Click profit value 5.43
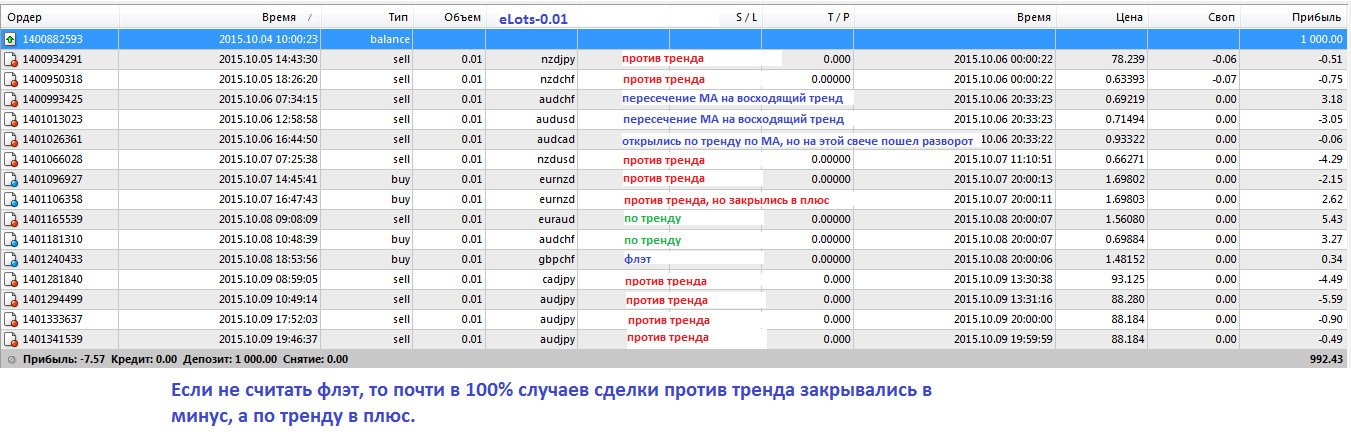This screenshot has width=1351, height=447. pos(1332,219)
